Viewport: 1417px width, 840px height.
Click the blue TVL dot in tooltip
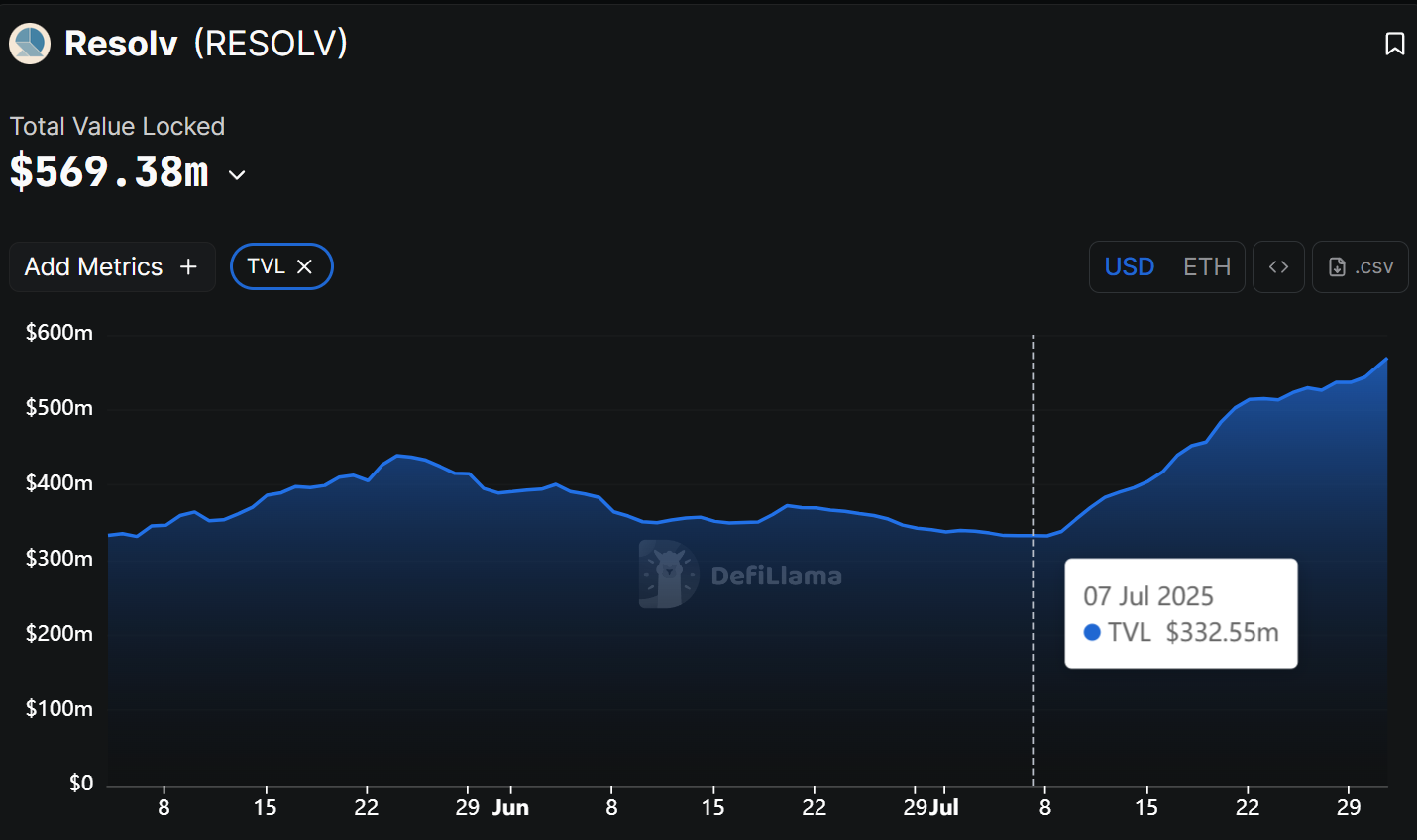pos(1092,632)
